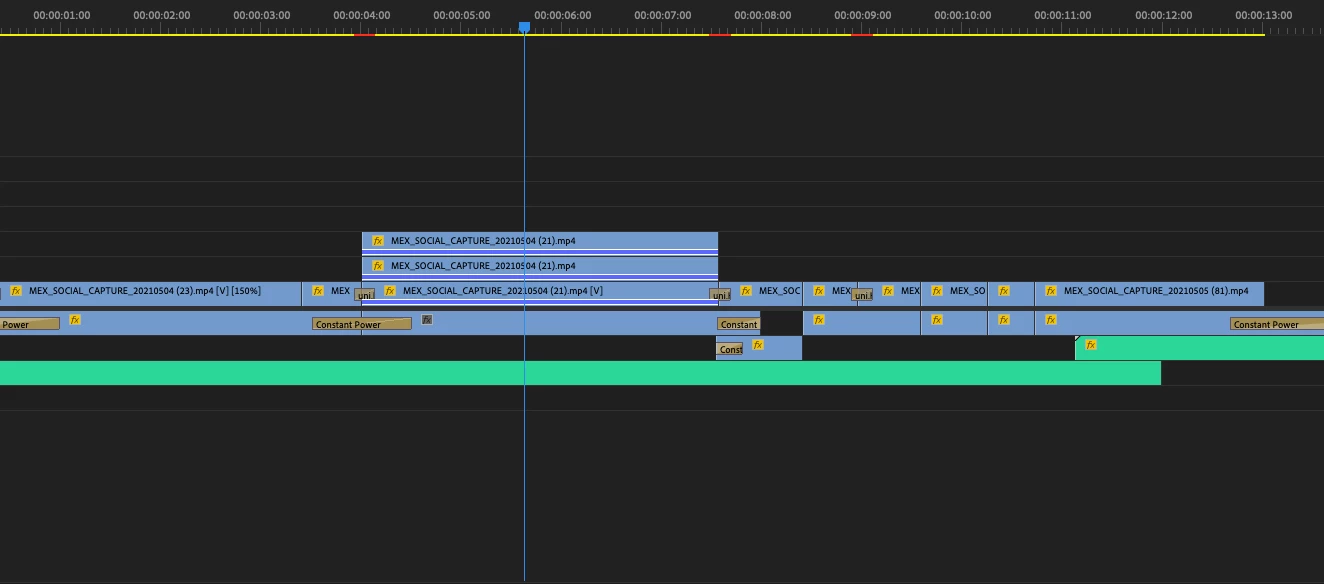The image size is (1324, 584).
Task: Click fx badge on green audio clip near 00:00:11:00
Action: (1091, 345)
